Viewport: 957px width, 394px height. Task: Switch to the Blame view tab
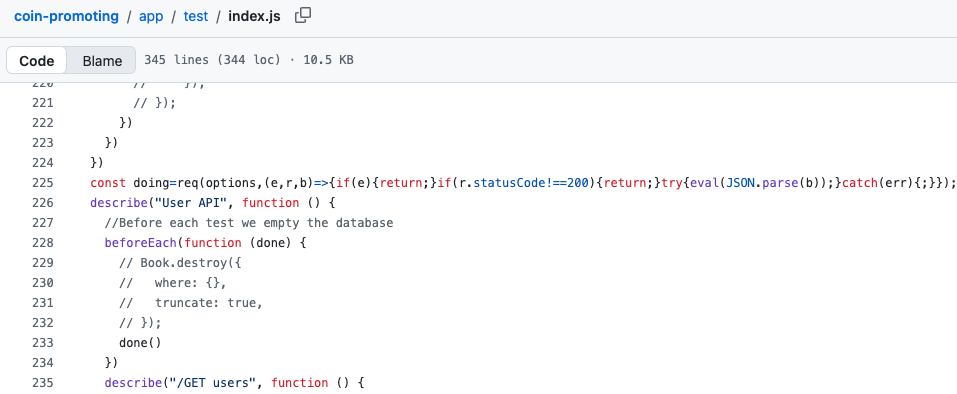tap(102, 60)
